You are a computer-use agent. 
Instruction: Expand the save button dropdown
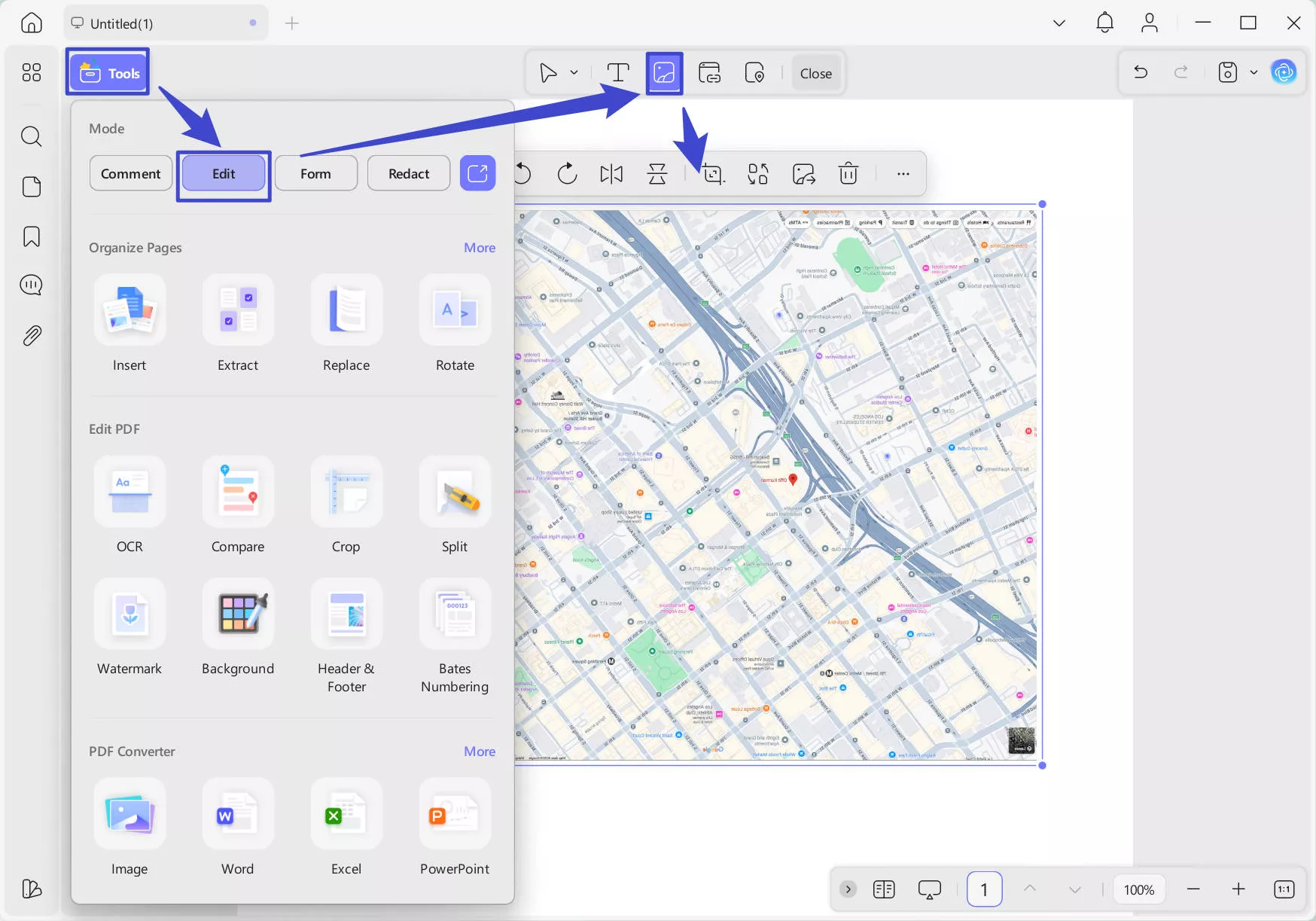coord(1253,72)
